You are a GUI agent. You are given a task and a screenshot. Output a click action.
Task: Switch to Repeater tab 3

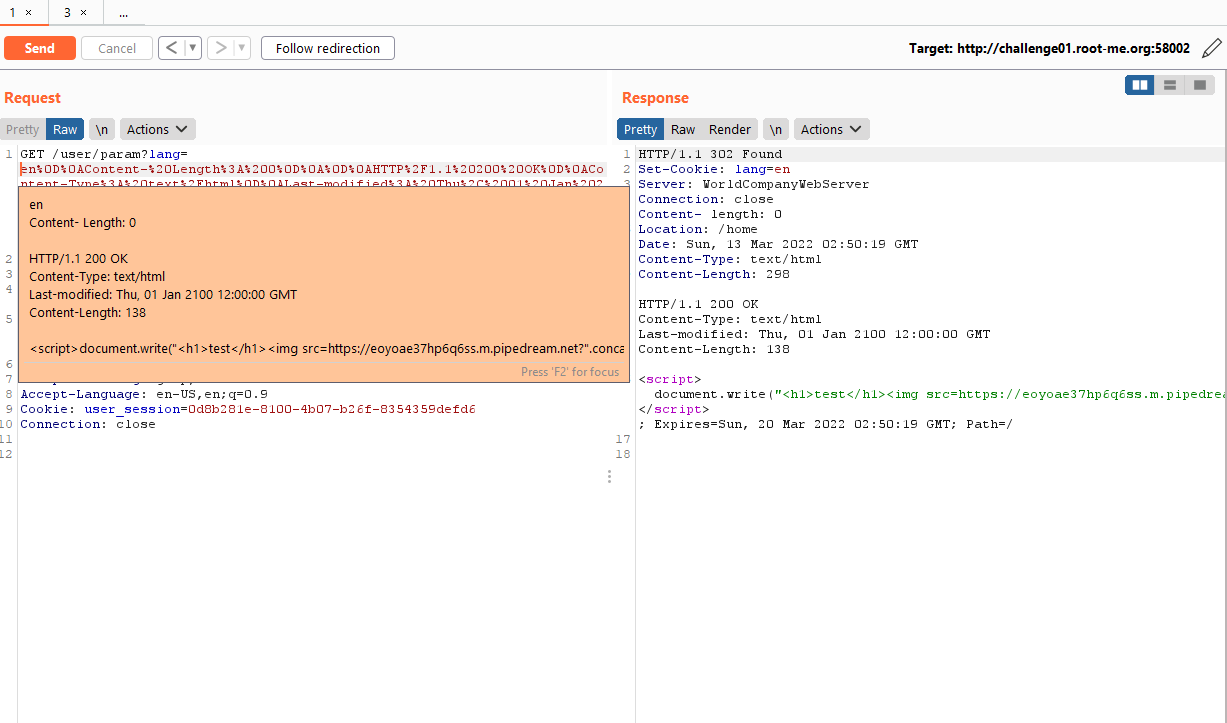(x=67, y=12)
